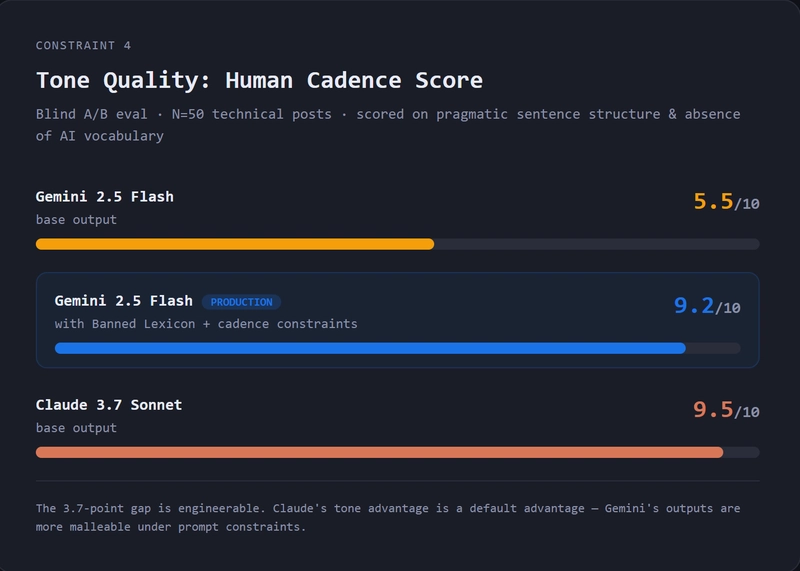
Task: Click the coral Claude progress bar
Action: coord(379,452)
